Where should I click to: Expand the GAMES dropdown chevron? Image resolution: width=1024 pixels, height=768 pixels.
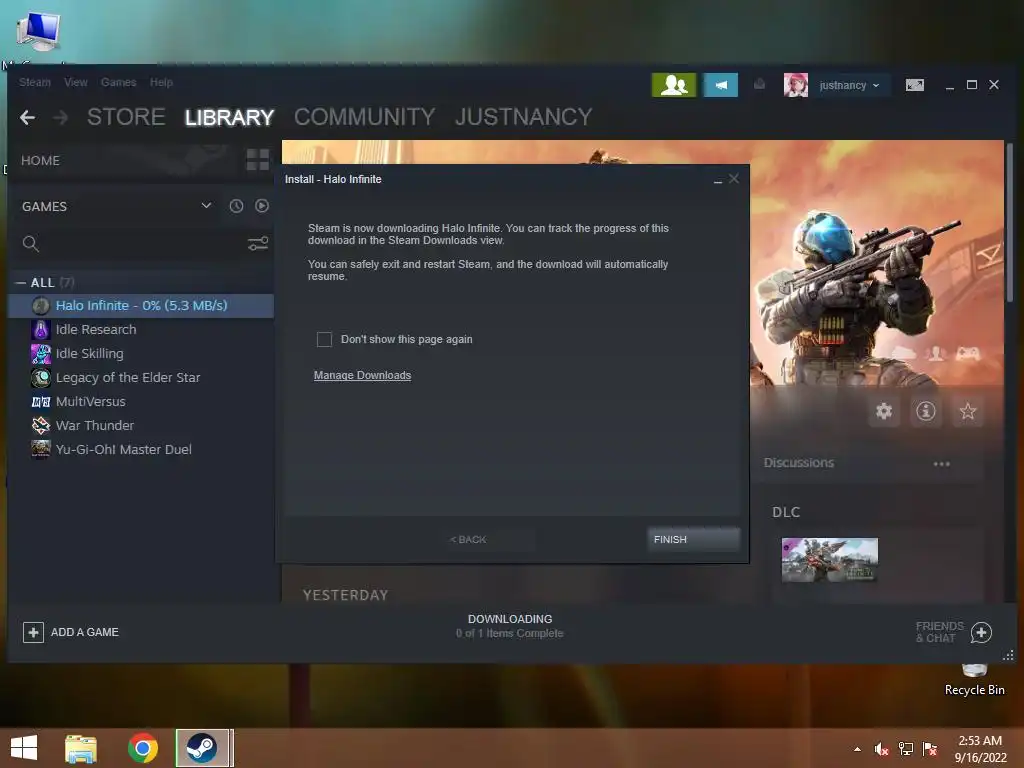pos(206,206)
